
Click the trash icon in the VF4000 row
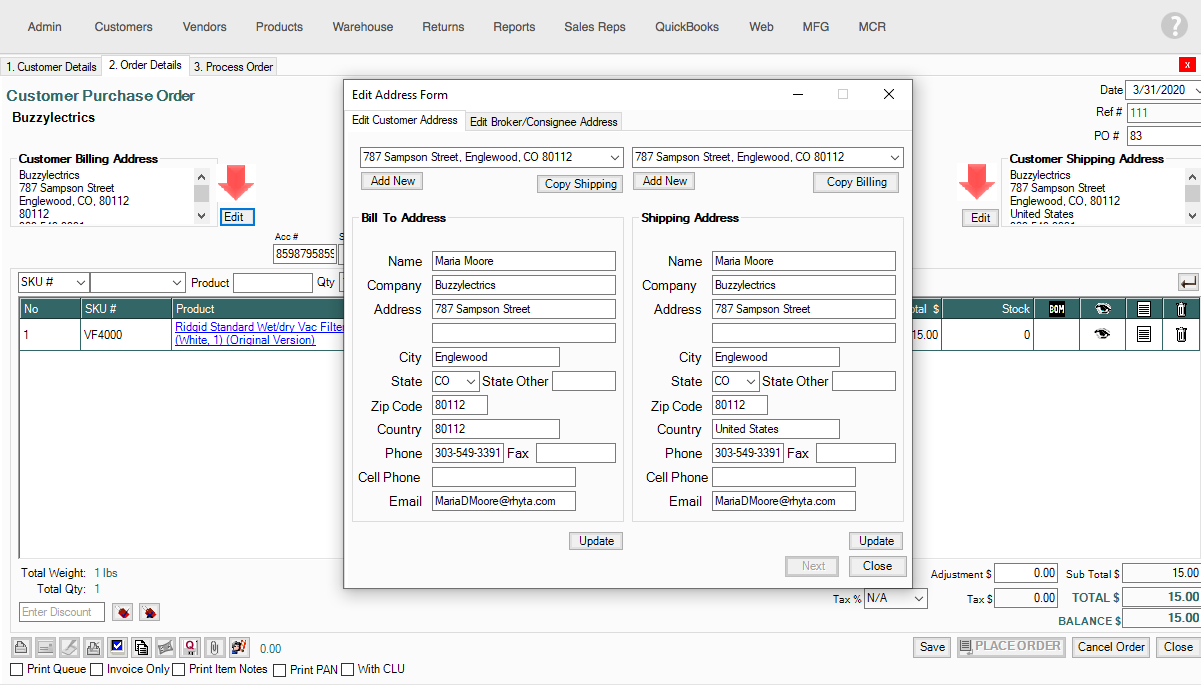(x=1181, y=335)
